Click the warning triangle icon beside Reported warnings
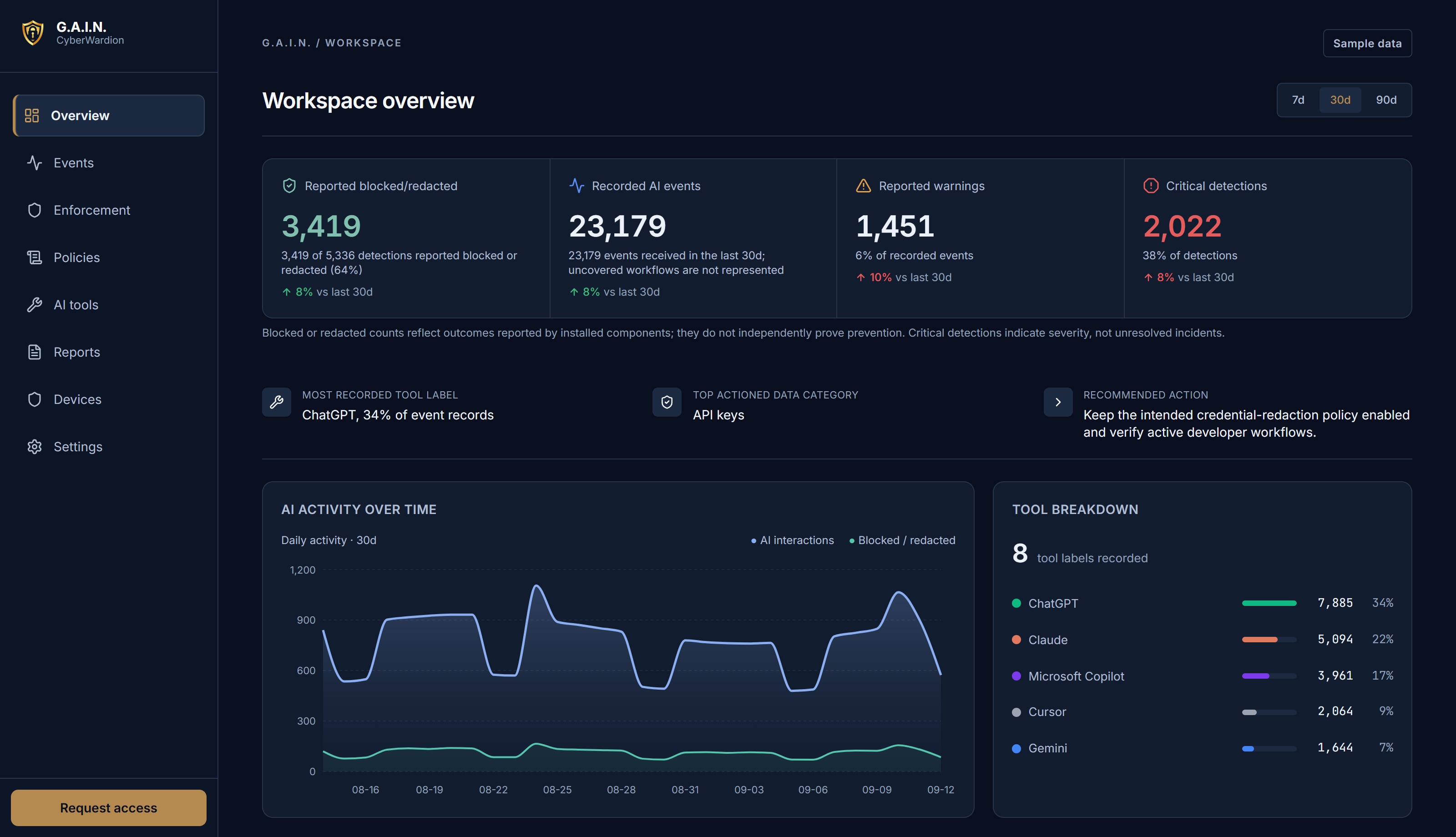 point(864,186)
